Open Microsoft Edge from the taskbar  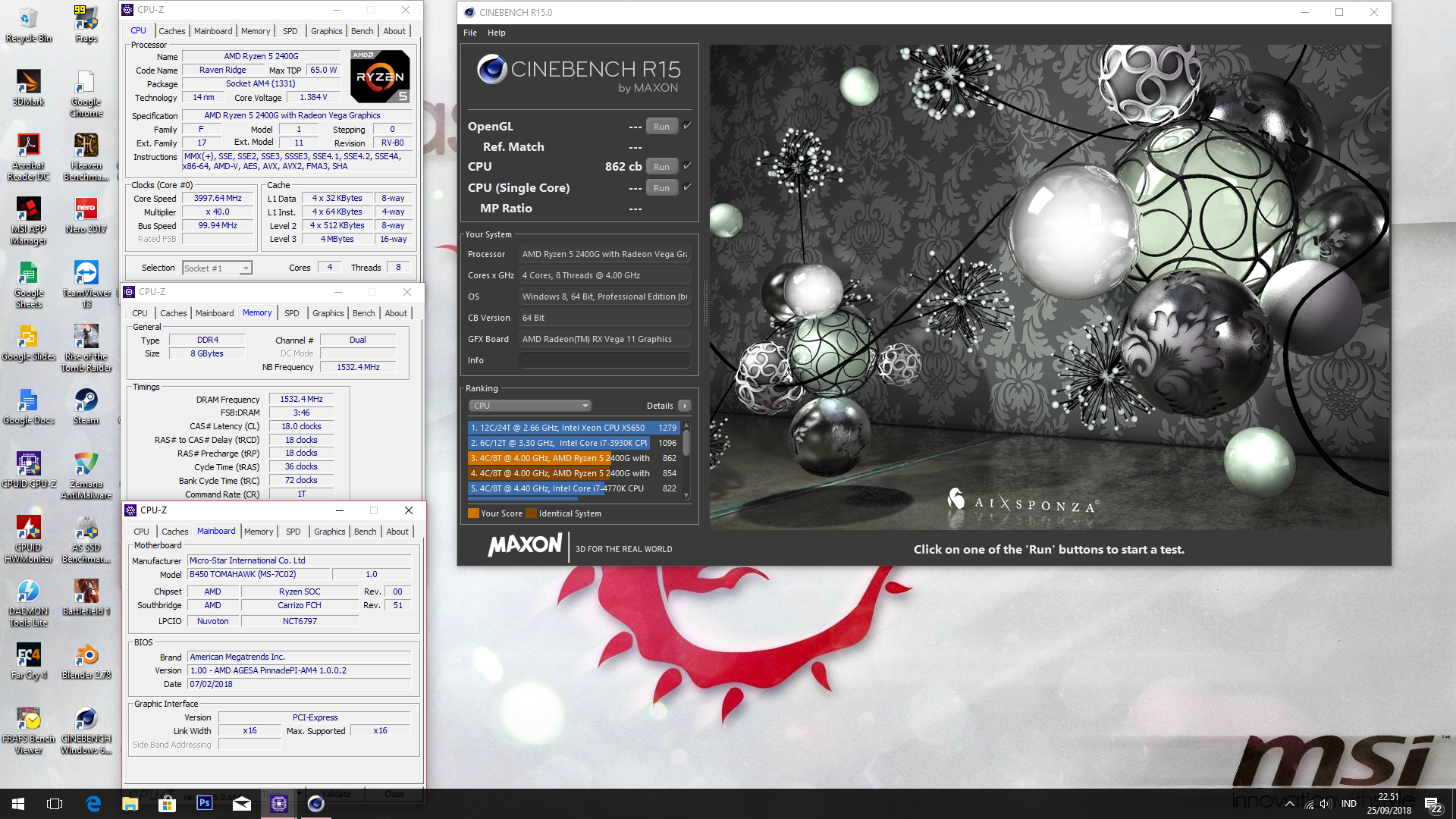coord(93,803)
